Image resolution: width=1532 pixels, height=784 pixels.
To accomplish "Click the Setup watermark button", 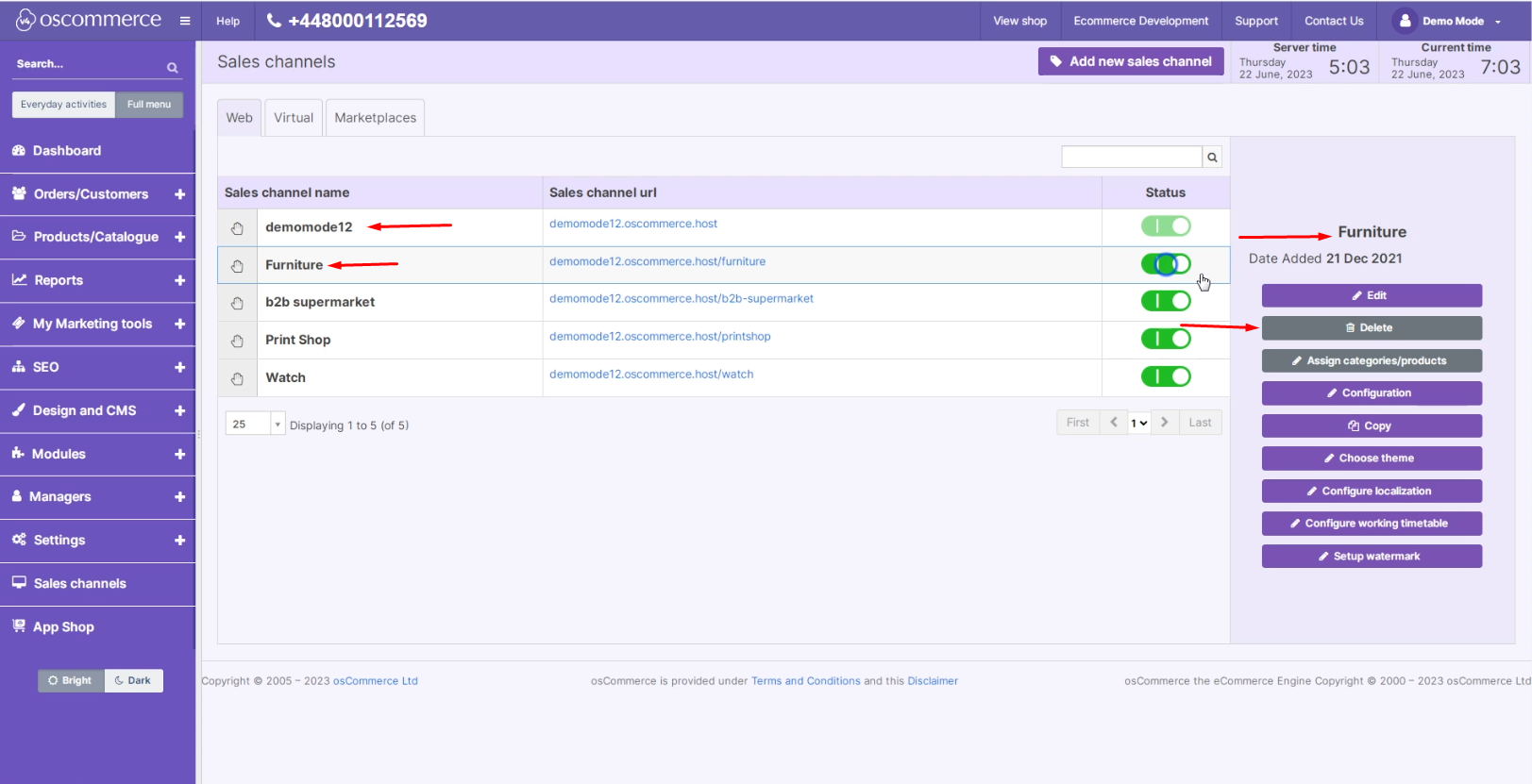I will click(1372, 556).
